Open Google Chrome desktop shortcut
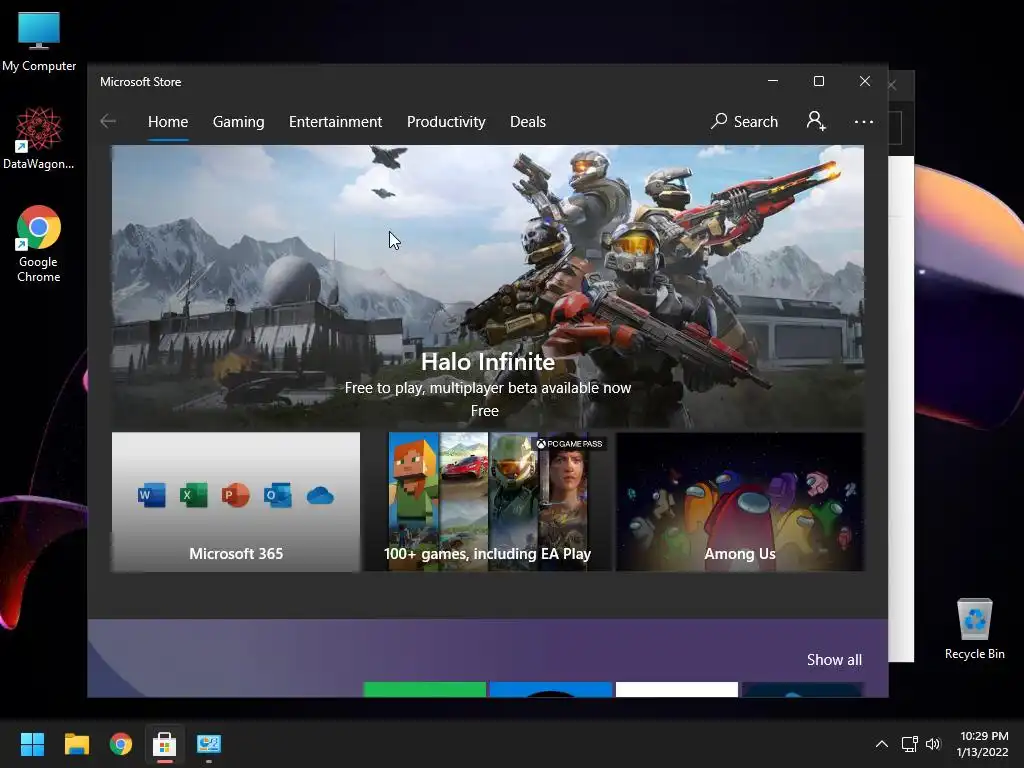Screen dimensions: 1024x768 pos(39,244)
